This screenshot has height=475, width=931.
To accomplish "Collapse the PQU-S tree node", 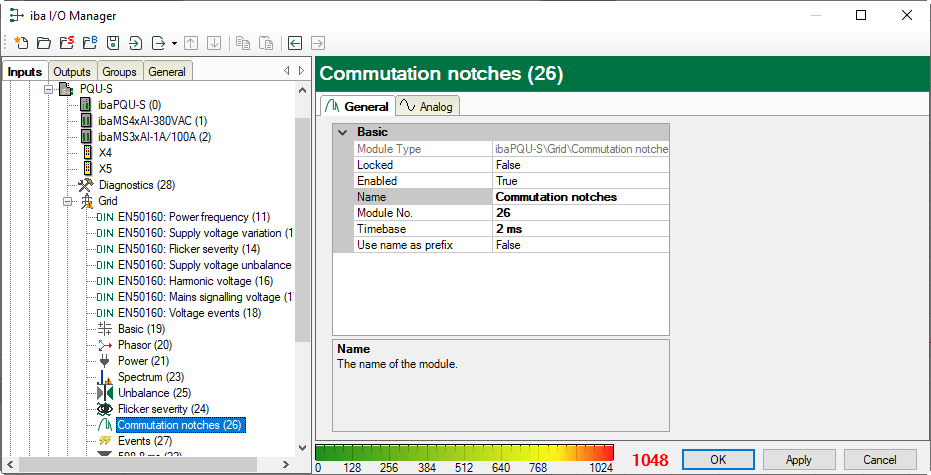I will coord(48,89).
